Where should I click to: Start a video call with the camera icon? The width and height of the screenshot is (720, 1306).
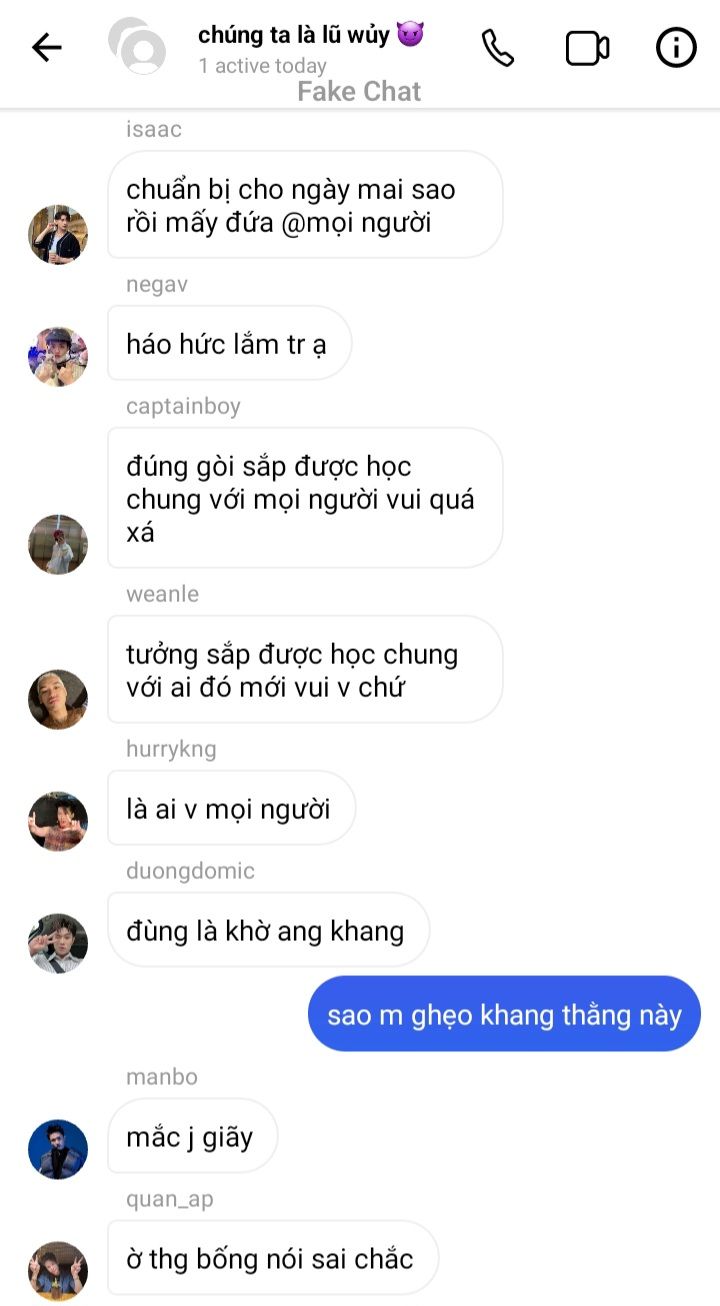587,48
